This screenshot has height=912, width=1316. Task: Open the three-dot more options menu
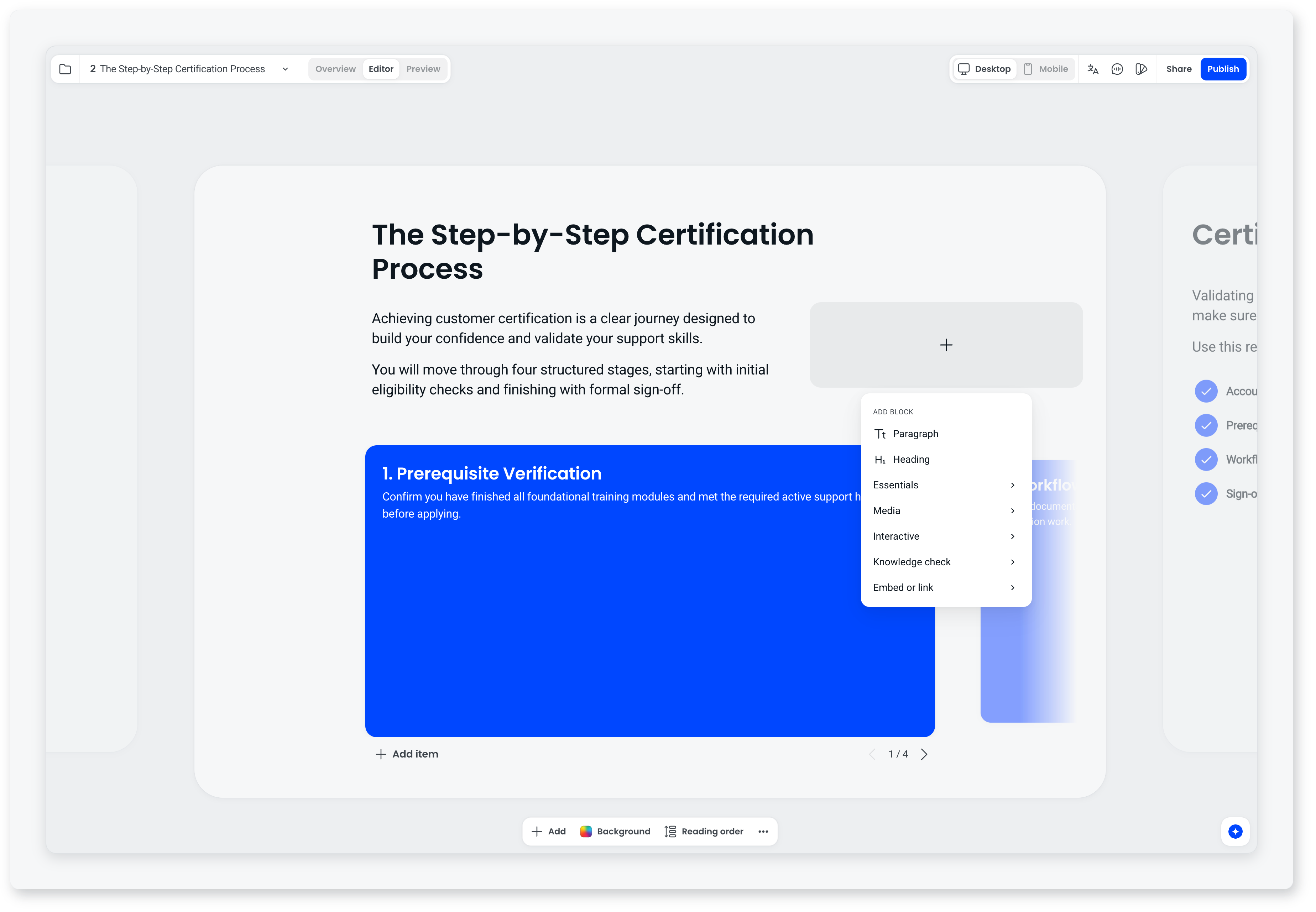pyautogui.click(x=763, y=832)
